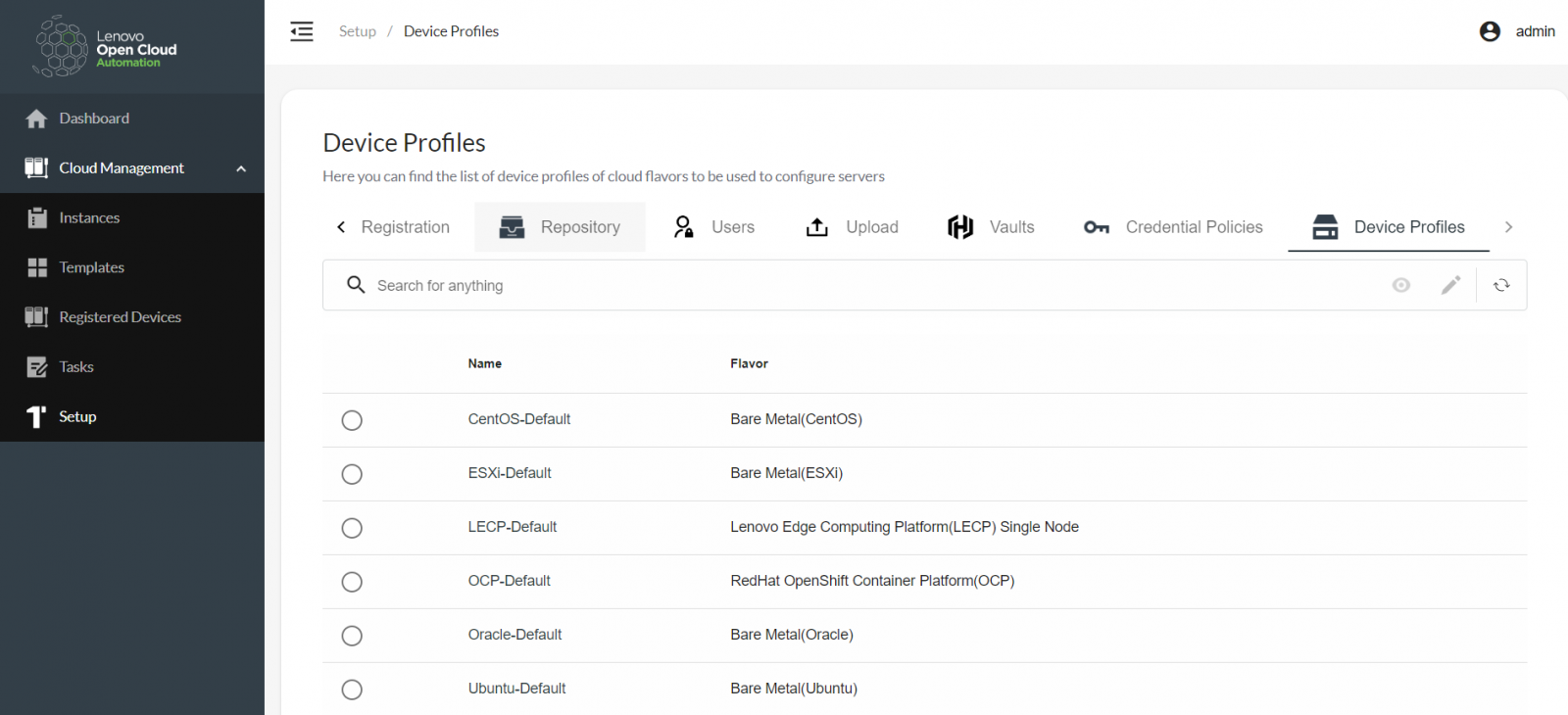The height and width of the screenshot is (715, 1568).
Task: Click the Instances sidebar icon
Action: click(37, 217)
